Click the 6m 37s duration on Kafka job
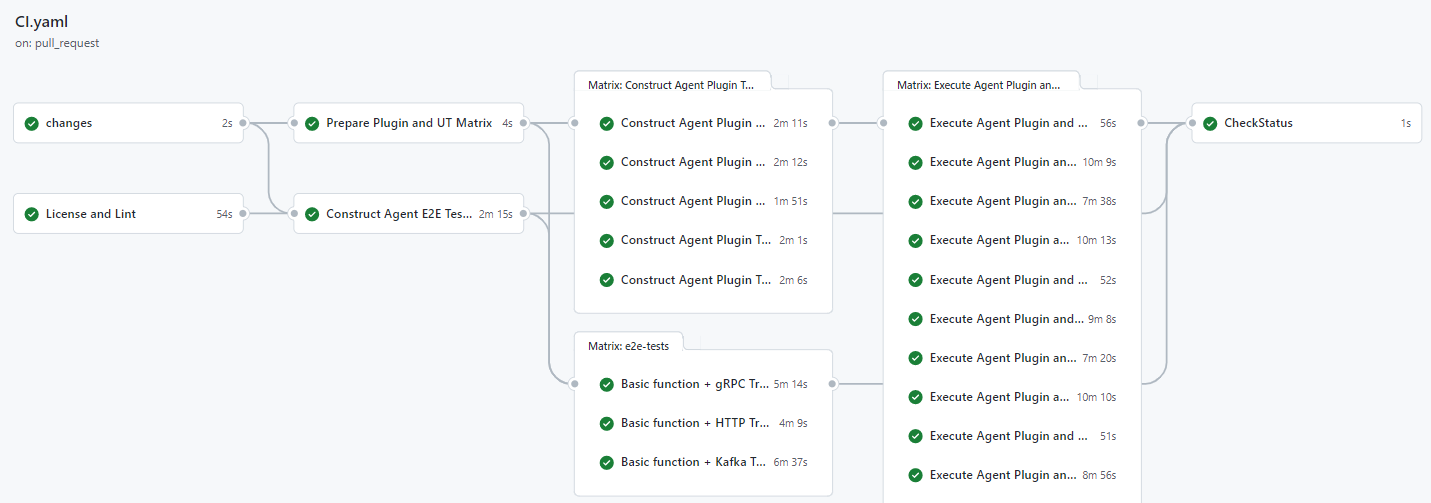1431x503 pixels. [x=790, y=462]
